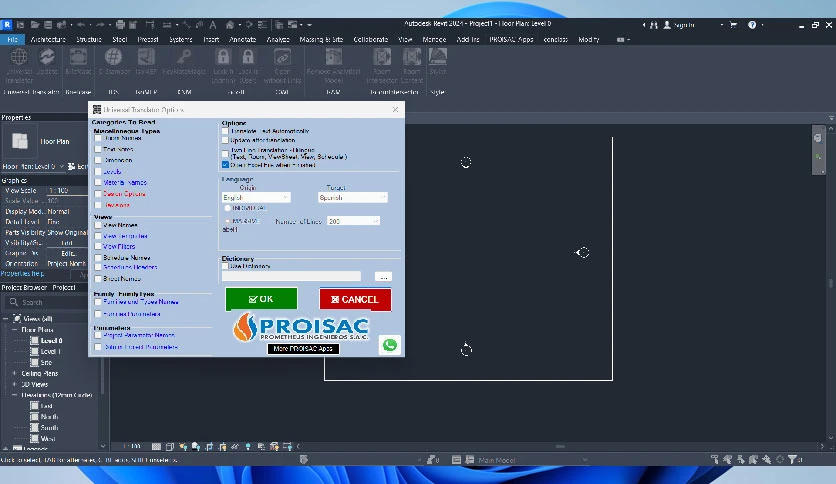Open the Origin language dropdown showing English
This screenshot has height=484, width=836.
pos(256,197)
